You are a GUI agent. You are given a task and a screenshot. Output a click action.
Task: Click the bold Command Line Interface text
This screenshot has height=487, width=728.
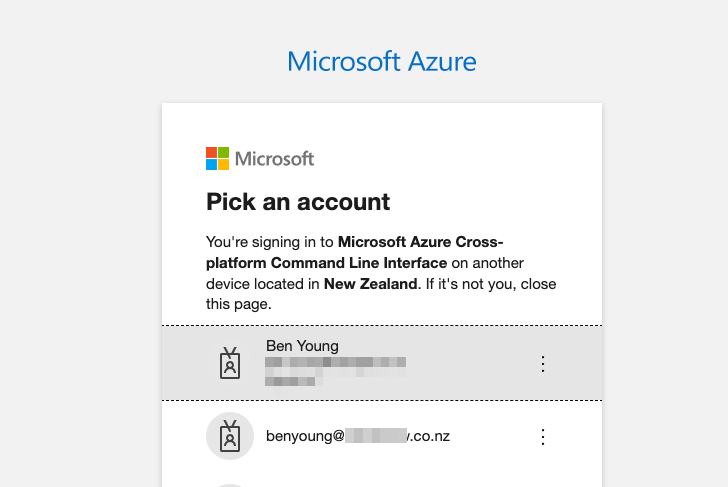(x=359, y=263)
